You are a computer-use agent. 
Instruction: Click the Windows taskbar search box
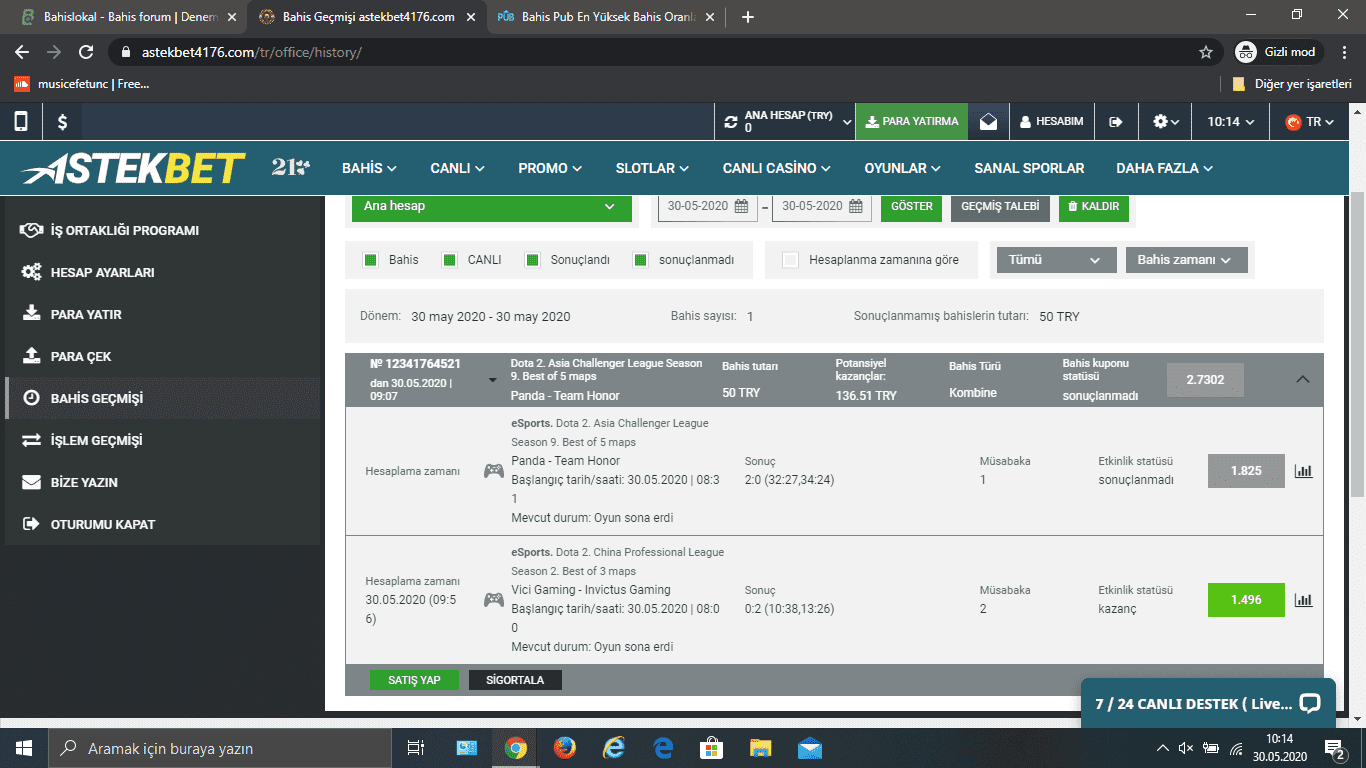[220, 748]
